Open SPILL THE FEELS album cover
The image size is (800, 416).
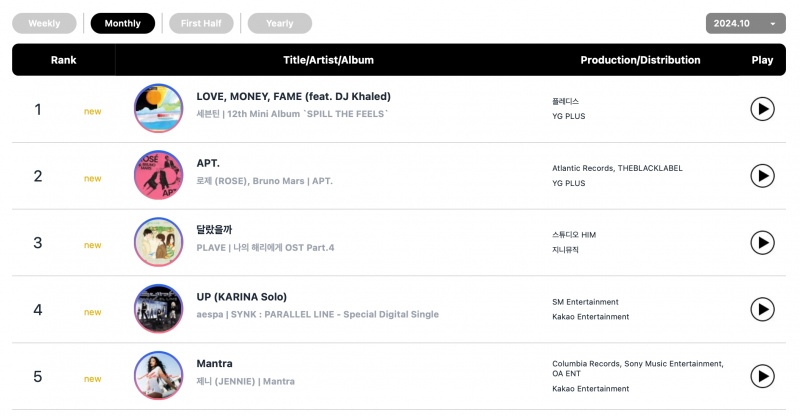point(158,109)
